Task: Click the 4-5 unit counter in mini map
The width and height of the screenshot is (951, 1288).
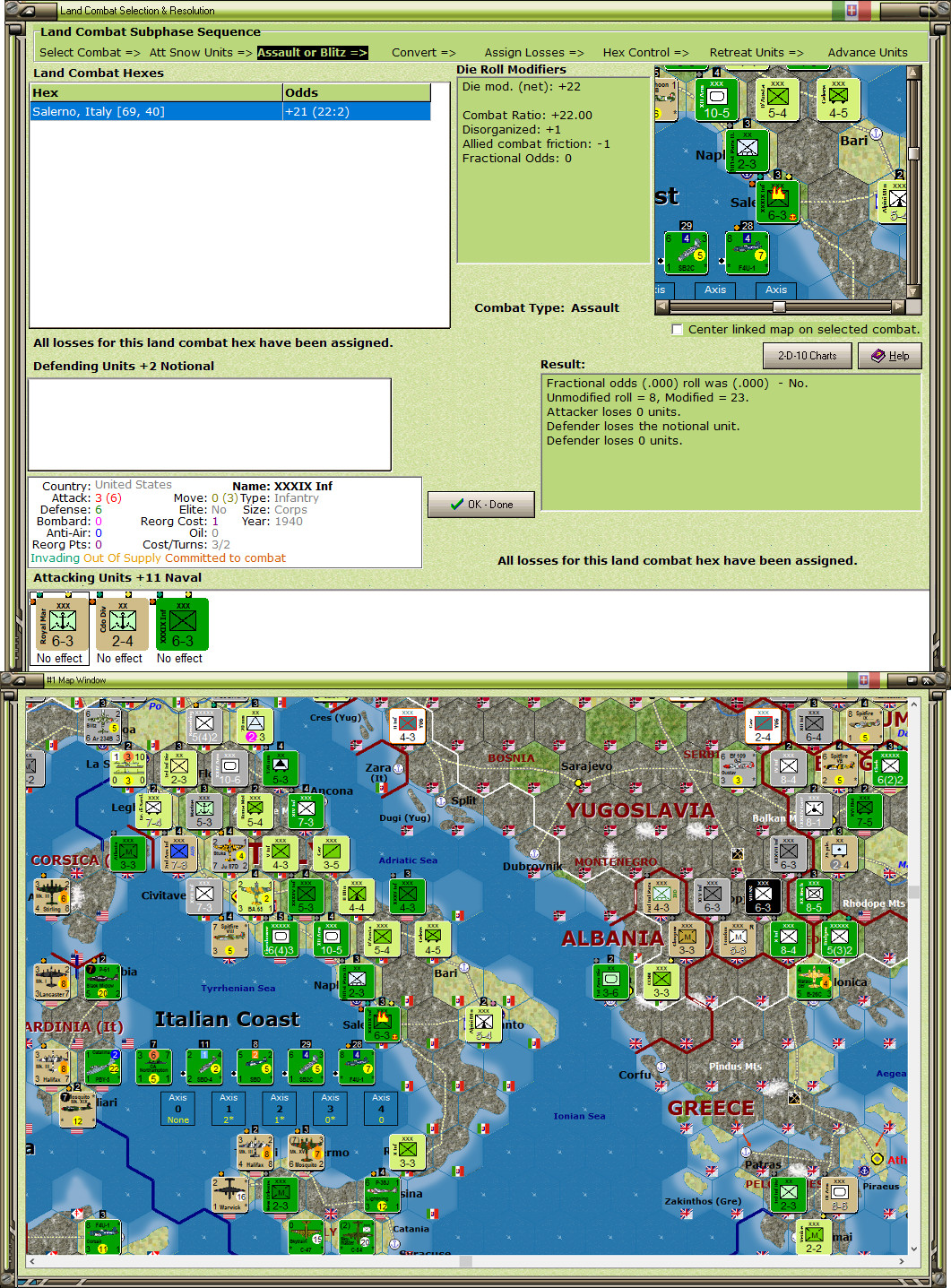Action: pos(838,99)
